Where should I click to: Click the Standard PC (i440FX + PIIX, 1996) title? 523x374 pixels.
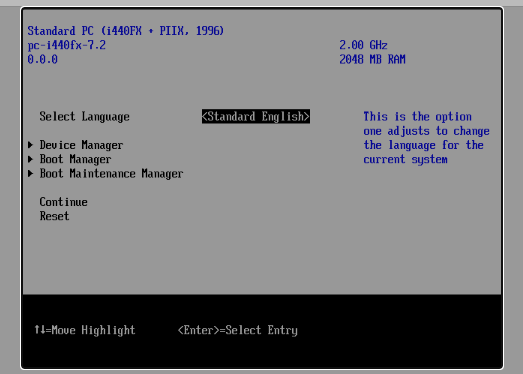[125, 31]
